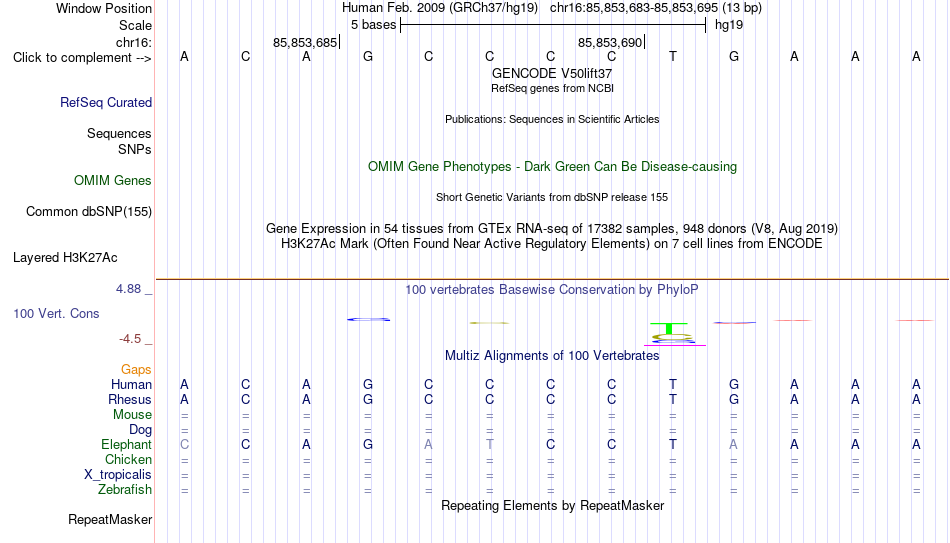Image resolution: width=950 pixels, height=543 pixels.
Task: Click the 5 bases scale bar
Action: pos(553,25)
